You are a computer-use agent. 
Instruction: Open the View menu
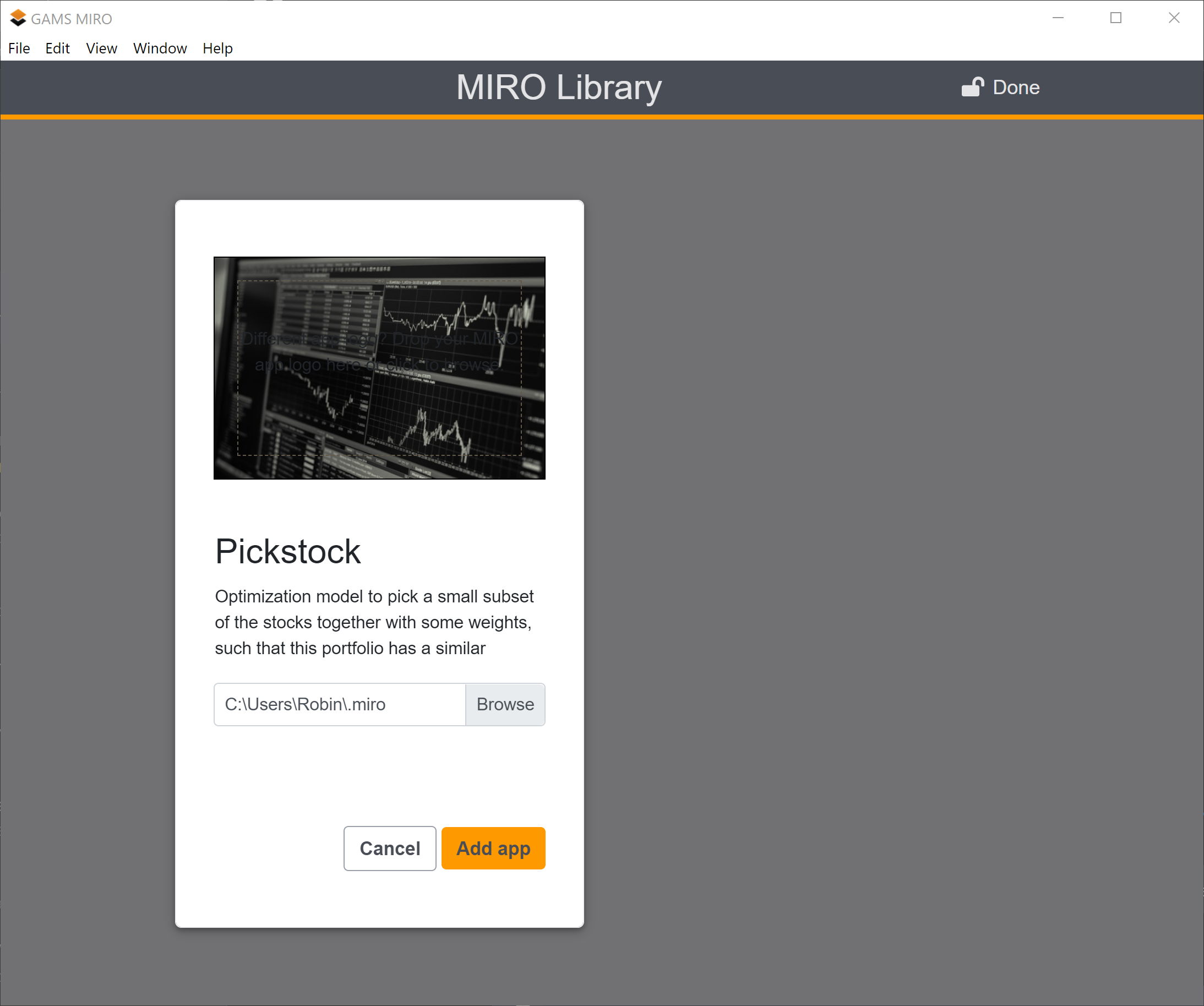(101, 48)
